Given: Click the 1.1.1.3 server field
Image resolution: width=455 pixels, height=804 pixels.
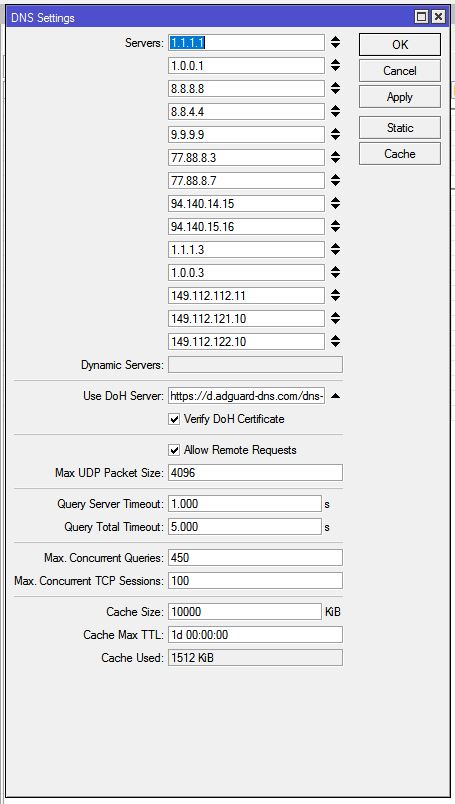Looking at the screenshot, I should point(246,250).
